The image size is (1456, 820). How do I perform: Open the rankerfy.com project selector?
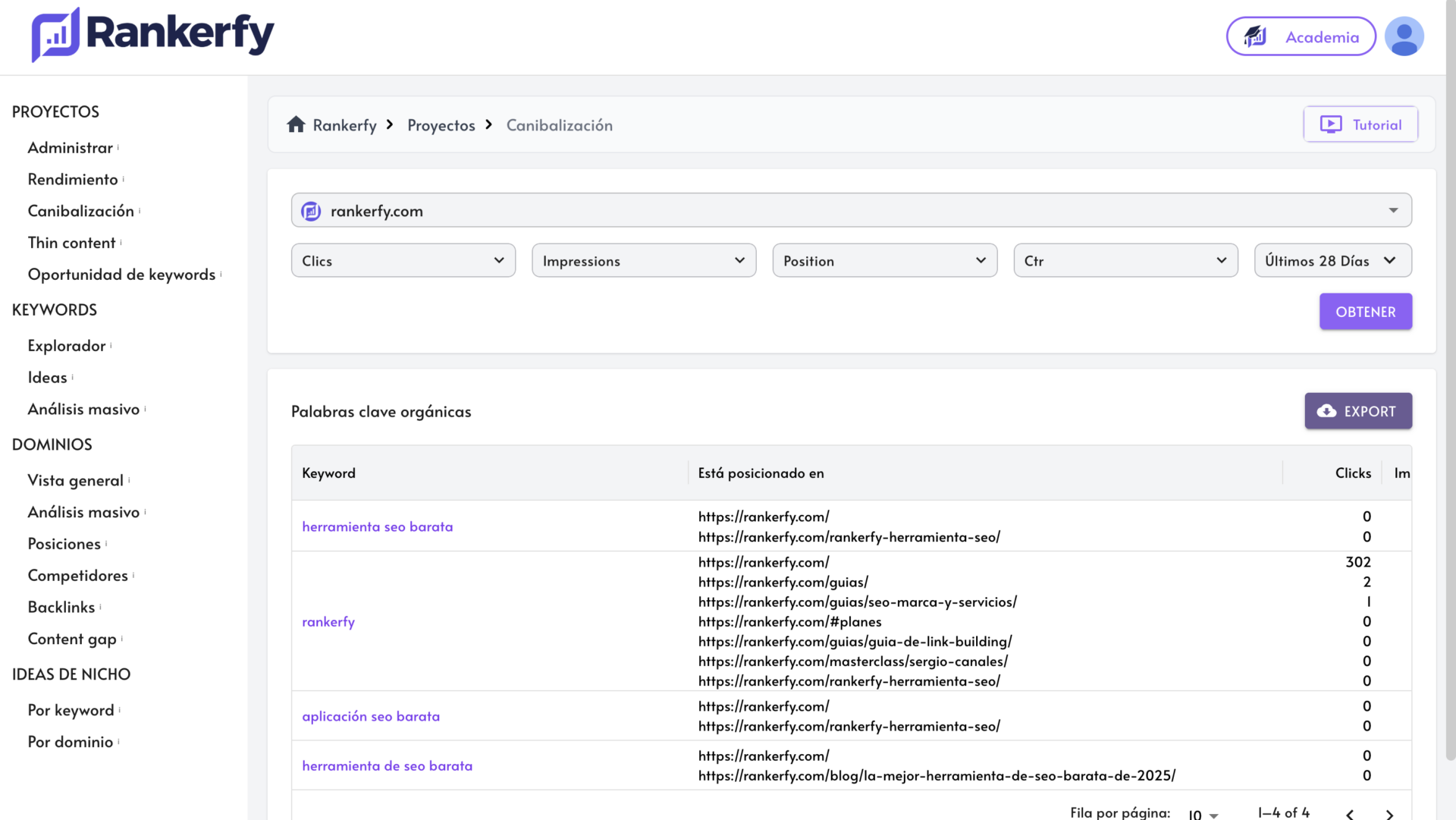pyautogui.click(x=851, y=210)
